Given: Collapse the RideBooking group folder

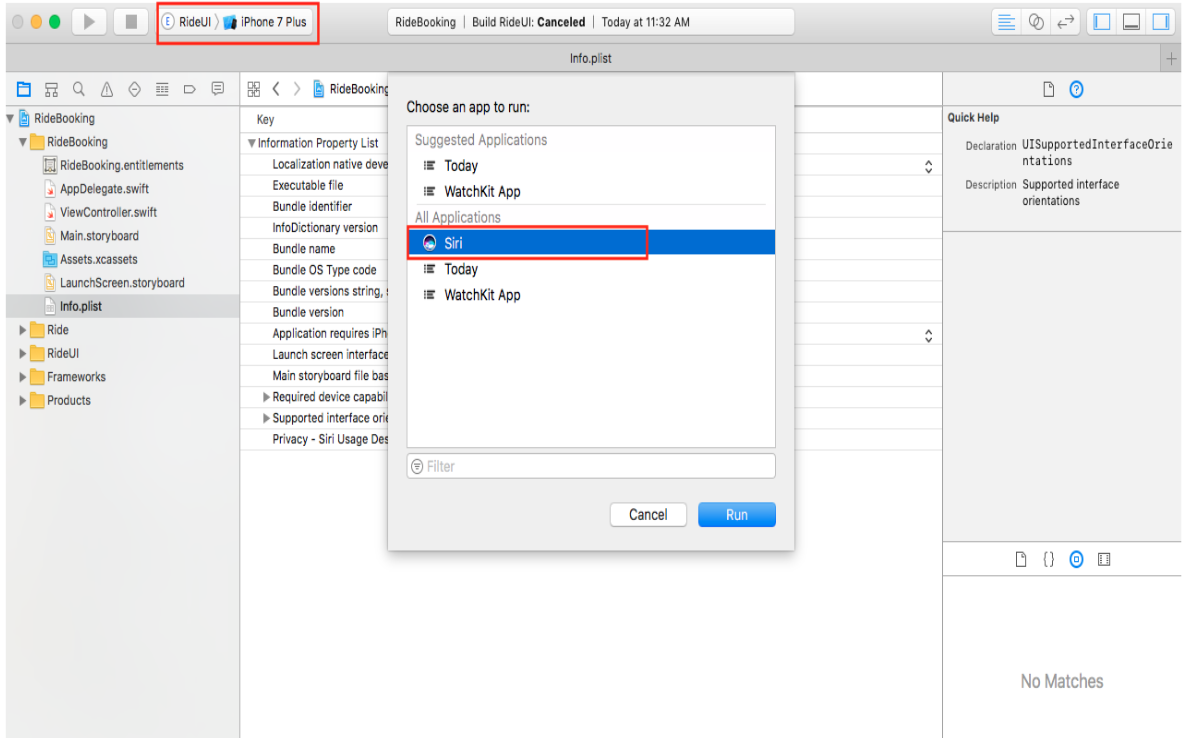Looking at the screenshot, I should coord(23,142).
